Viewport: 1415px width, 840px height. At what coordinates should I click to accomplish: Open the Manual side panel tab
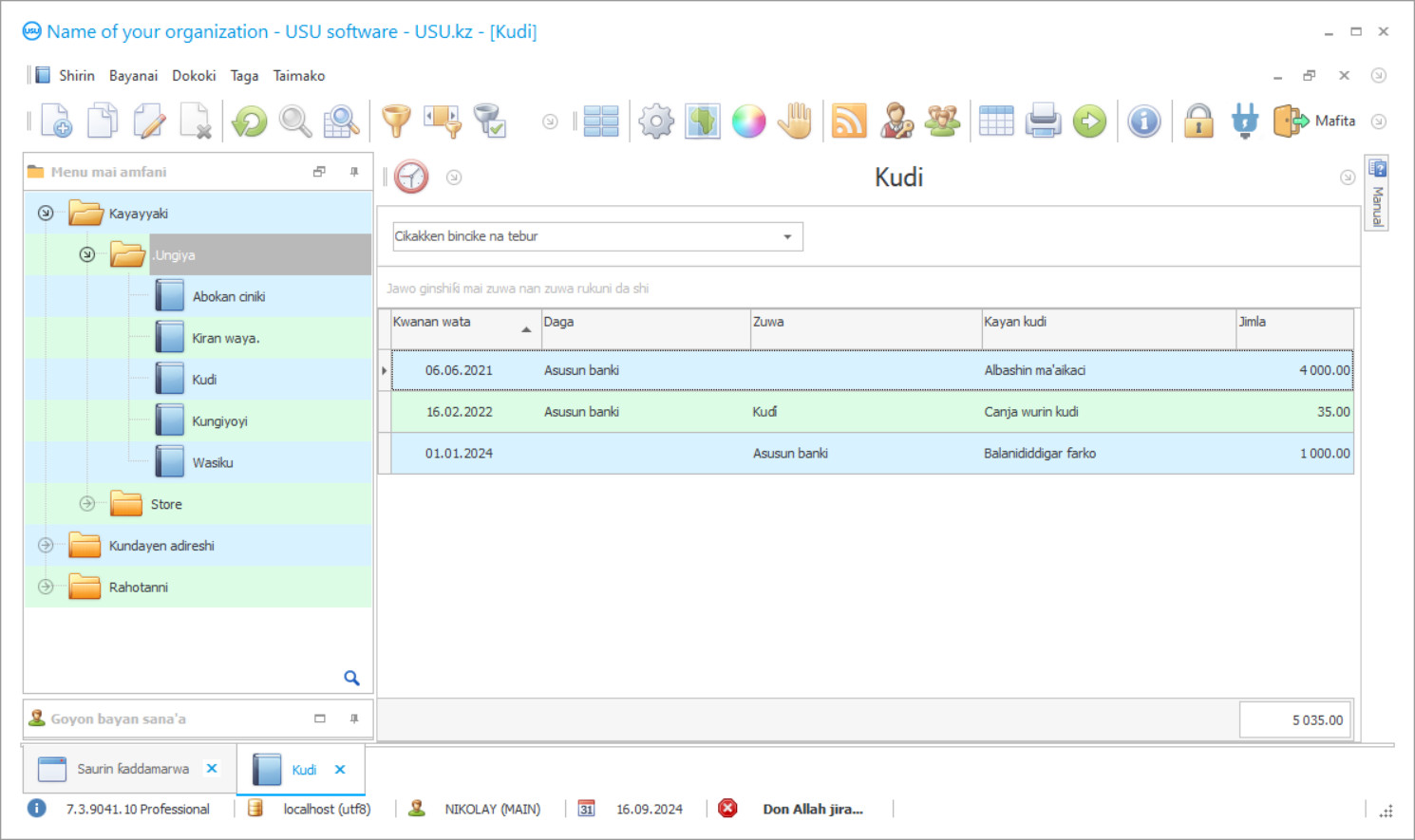[1377, 193]
